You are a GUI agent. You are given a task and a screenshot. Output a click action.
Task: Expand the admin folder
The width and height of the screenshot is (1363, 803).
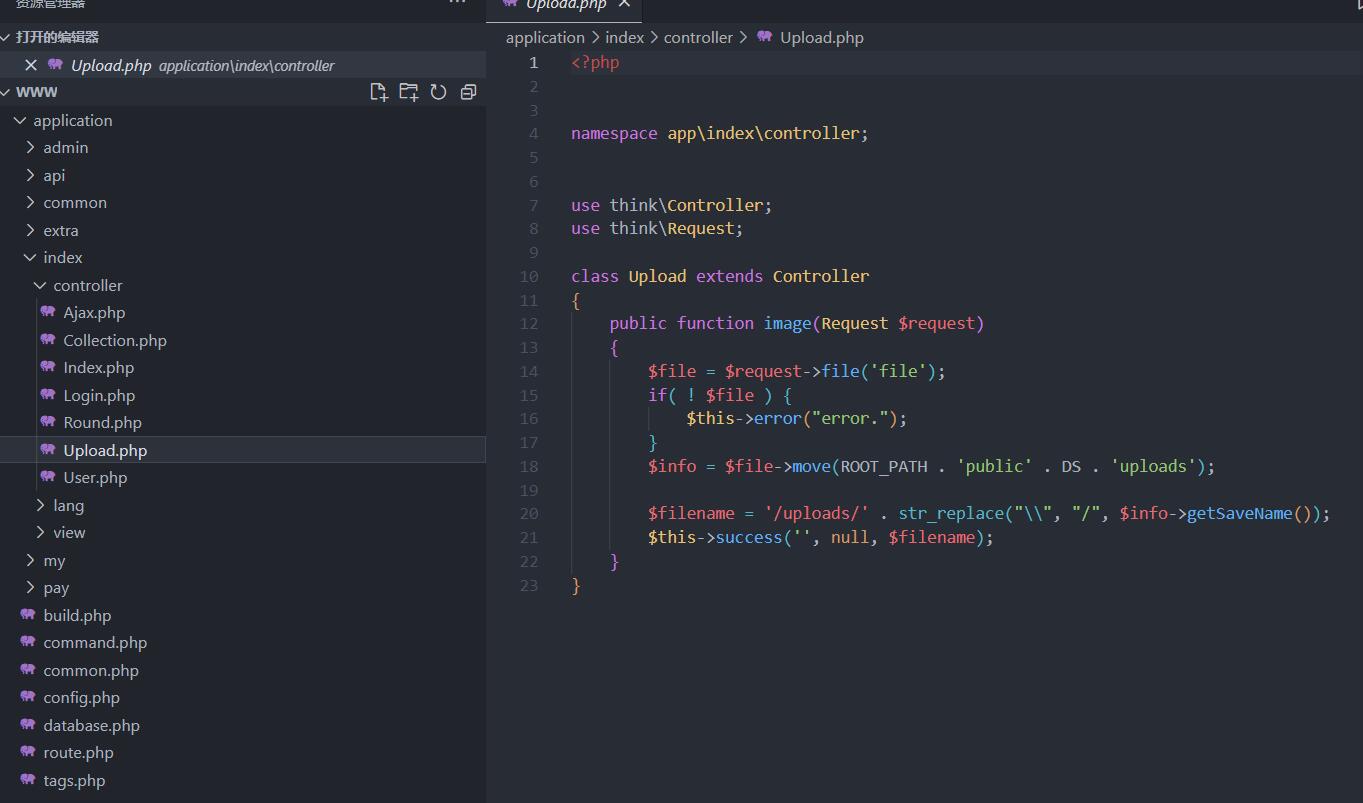tap(65, 147)
